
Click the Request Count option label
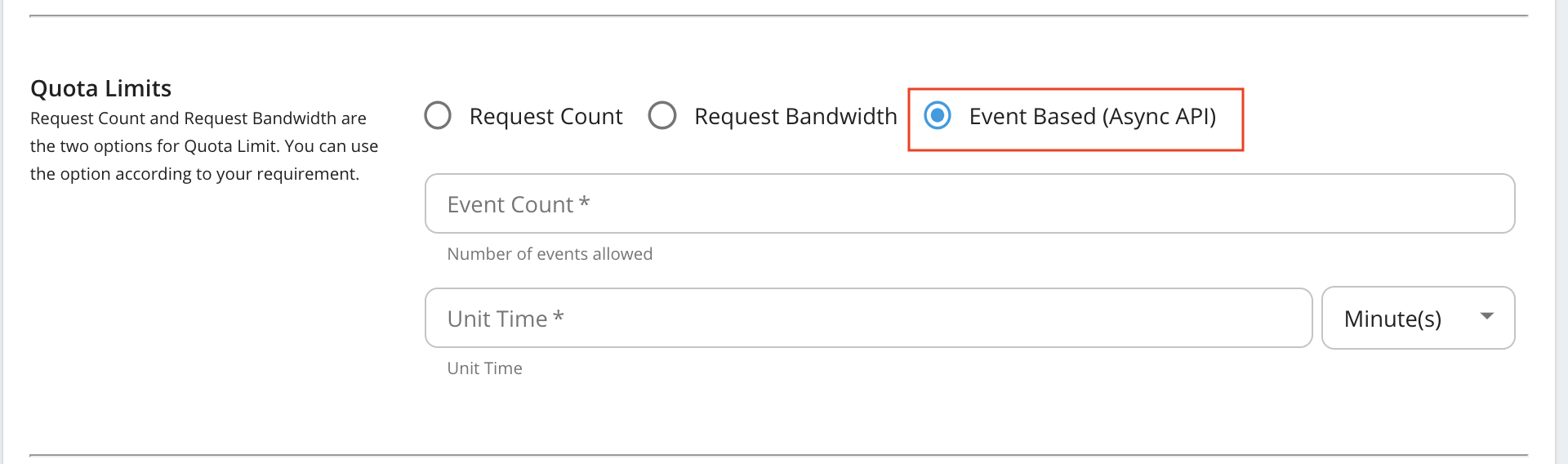[546, 117]
